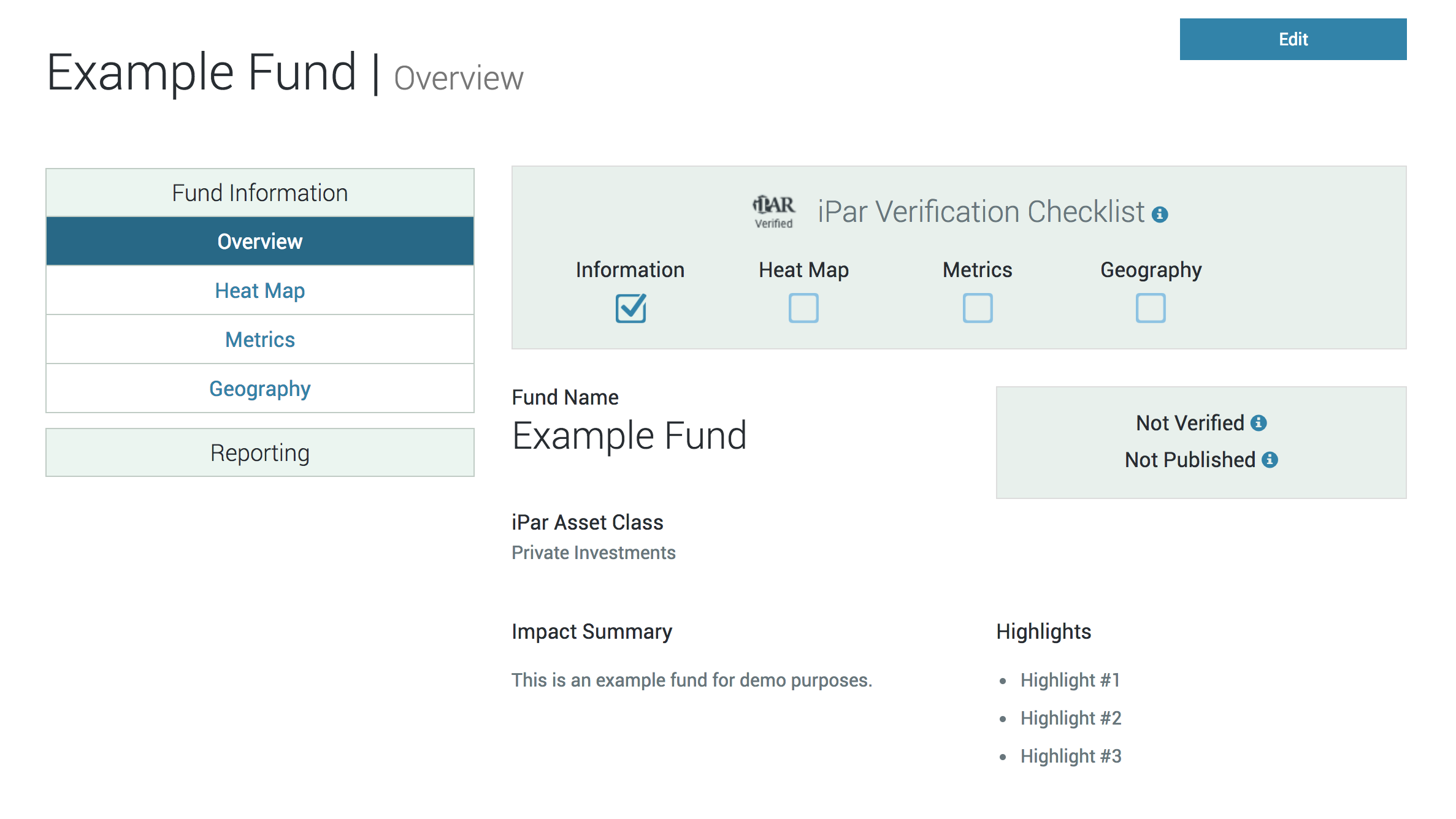Open the Heat Map sidebar item

click(x=260, y=291)
